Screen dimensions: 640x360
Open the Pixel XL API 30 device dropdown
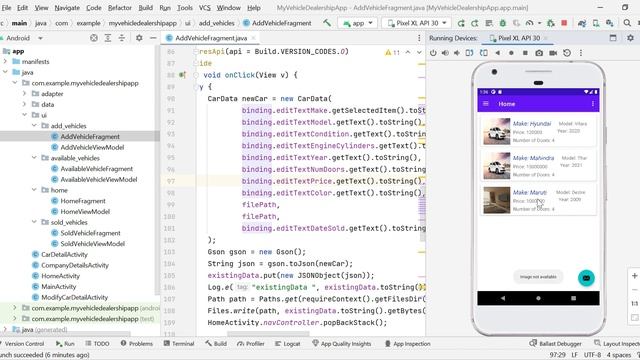point(416,23)
